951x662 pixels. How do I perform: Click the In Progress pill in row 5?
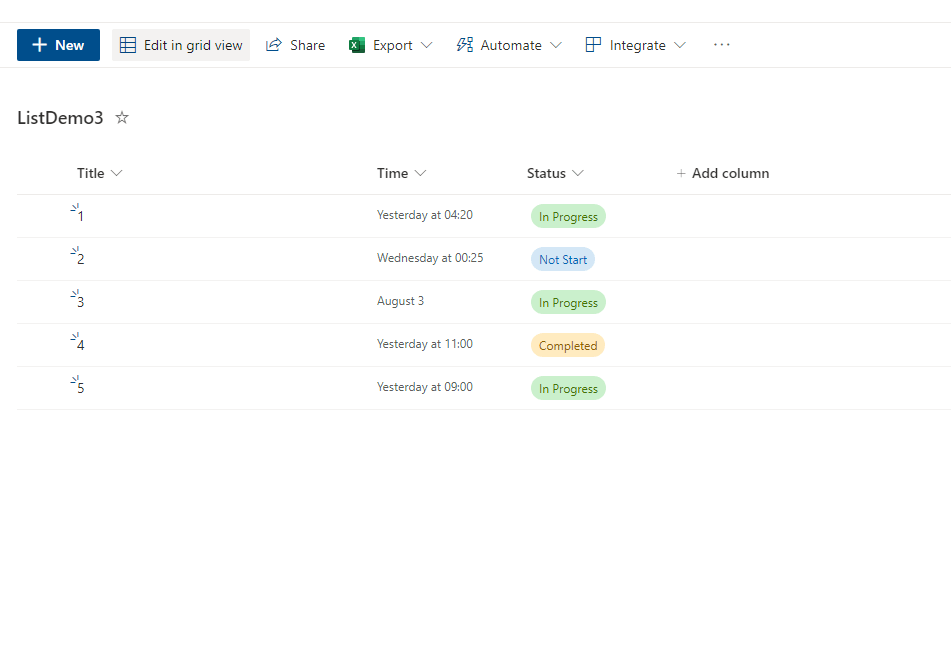568,389
